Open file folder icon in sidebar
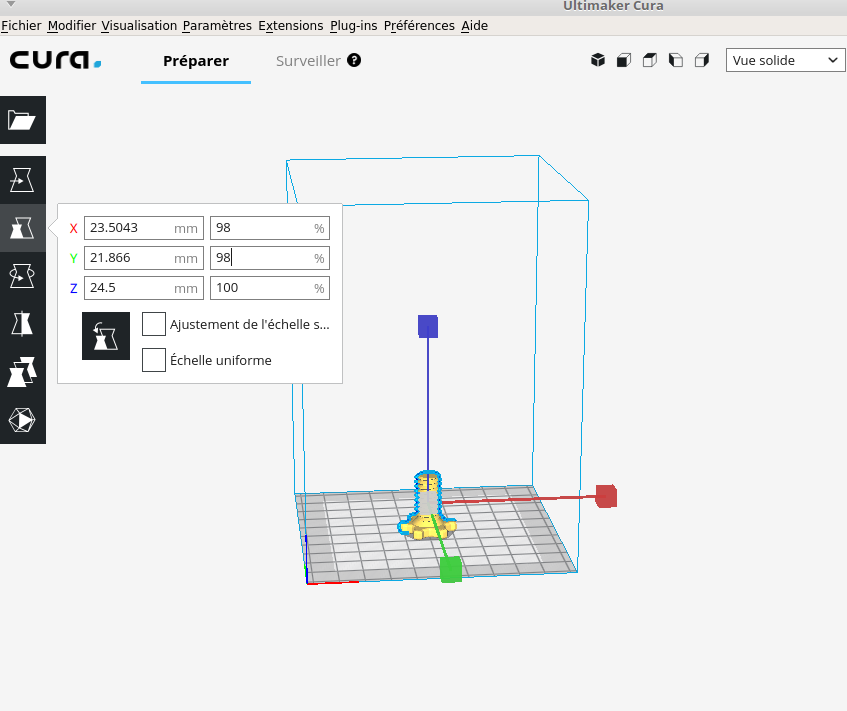Screen dimensions: 847x711 click(23, 120)
